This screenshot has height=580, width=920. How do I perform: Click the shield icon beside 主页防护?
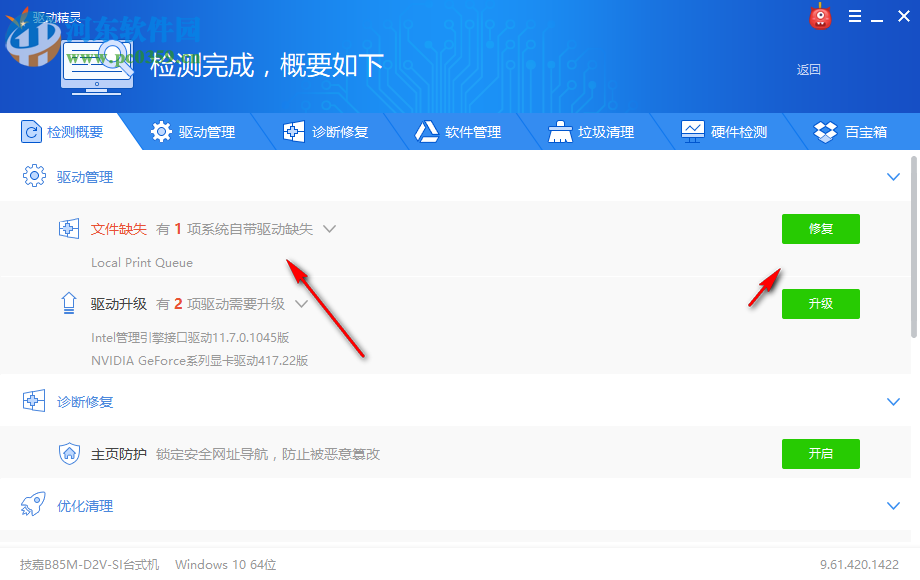pyautogui.click(x=68, y=453)
